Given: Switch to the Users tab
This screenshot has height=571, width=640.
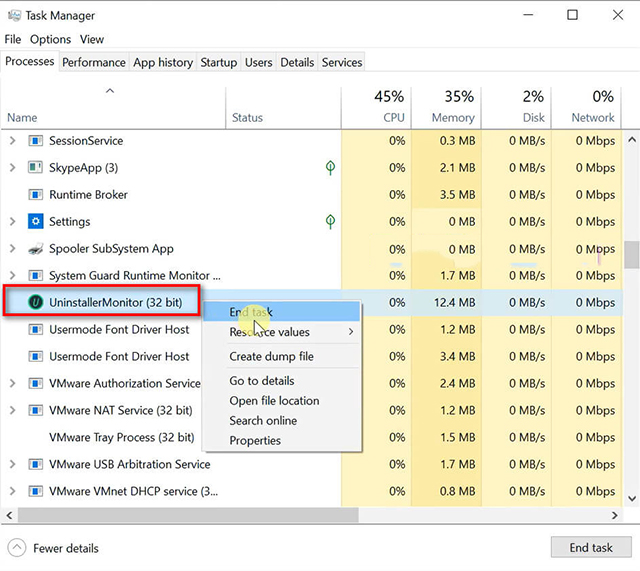Looking at the screenshot, I should (x=258, y=62).
